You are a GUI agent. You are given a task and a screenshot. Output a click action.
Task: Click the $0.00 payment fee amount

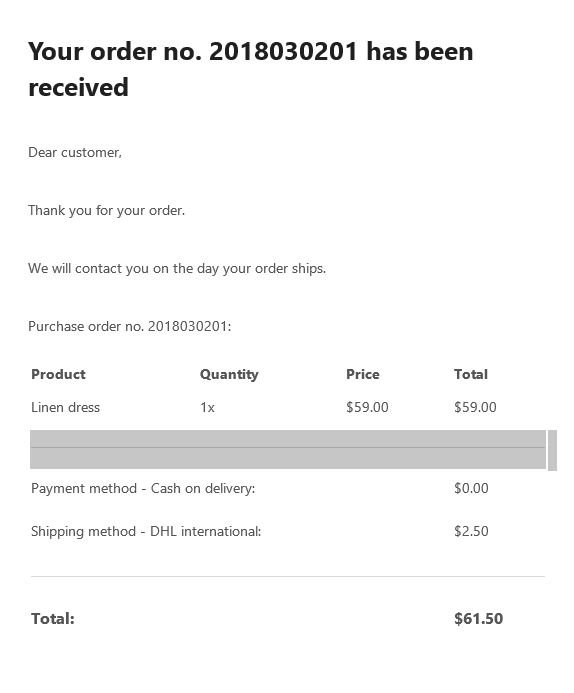point(471,488)
